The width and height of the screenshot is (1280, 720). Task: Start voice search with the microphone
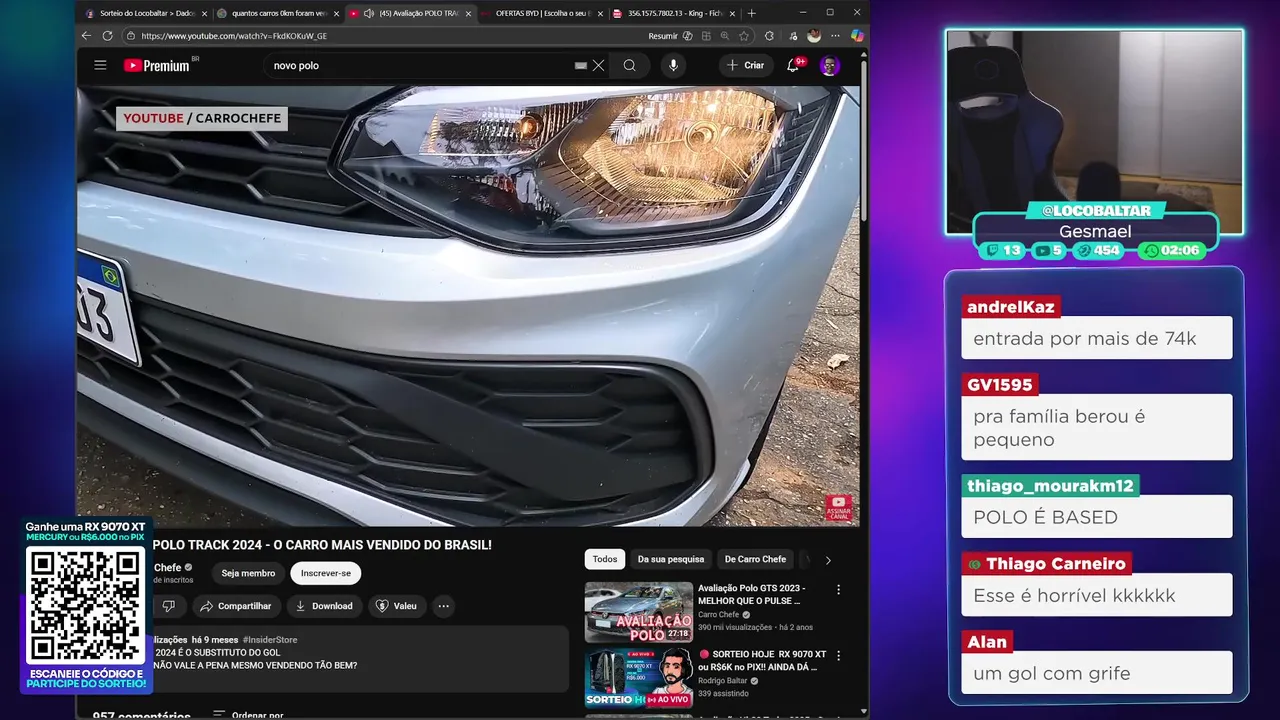673,65
